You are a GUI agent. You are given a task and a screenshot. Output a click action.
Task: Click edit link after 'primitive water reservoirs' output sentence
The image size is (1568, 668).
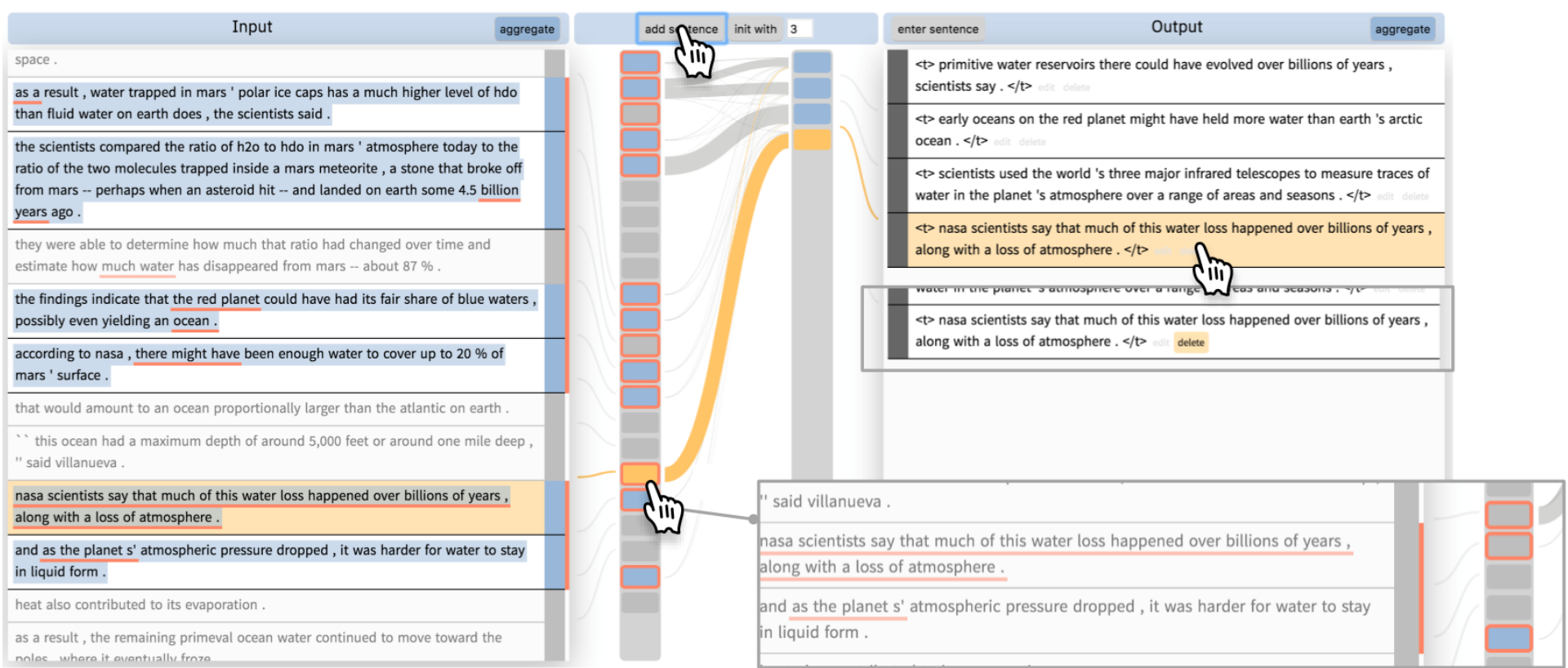(x=1046, y=87)
